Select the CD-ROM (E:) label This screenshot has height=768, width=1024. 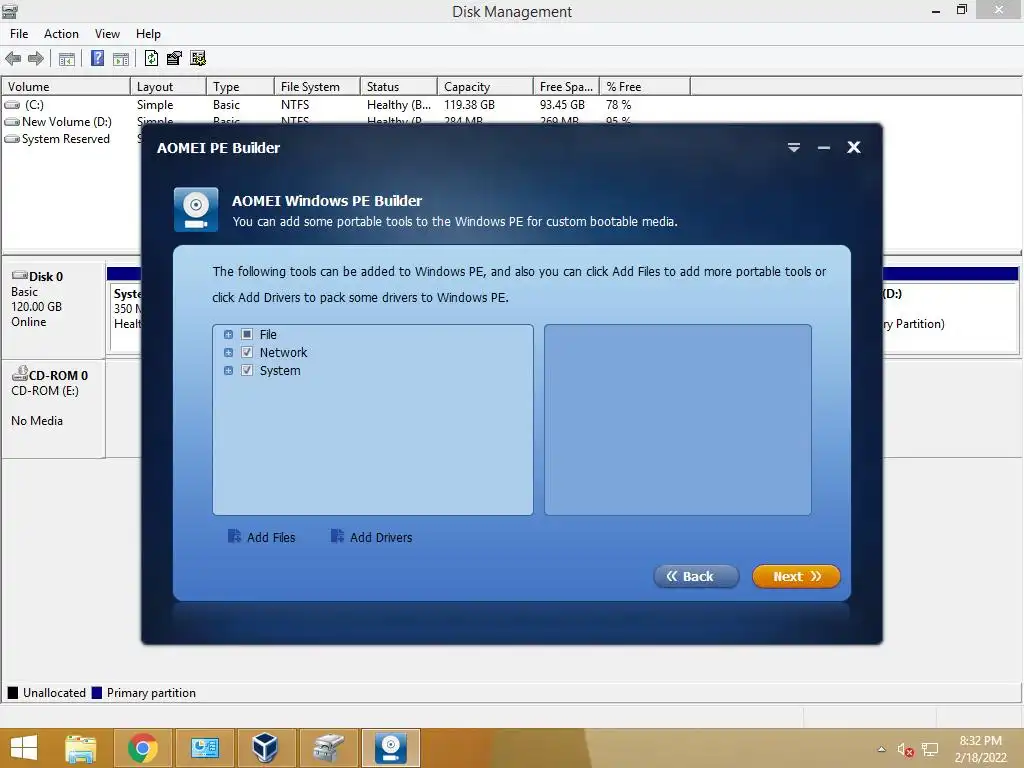(45, 391)
